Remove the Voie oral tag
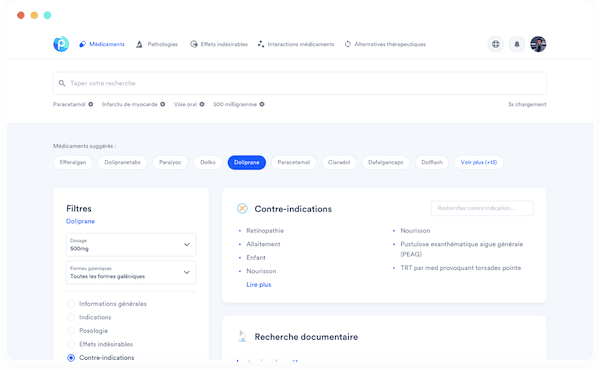 (202, 104)
